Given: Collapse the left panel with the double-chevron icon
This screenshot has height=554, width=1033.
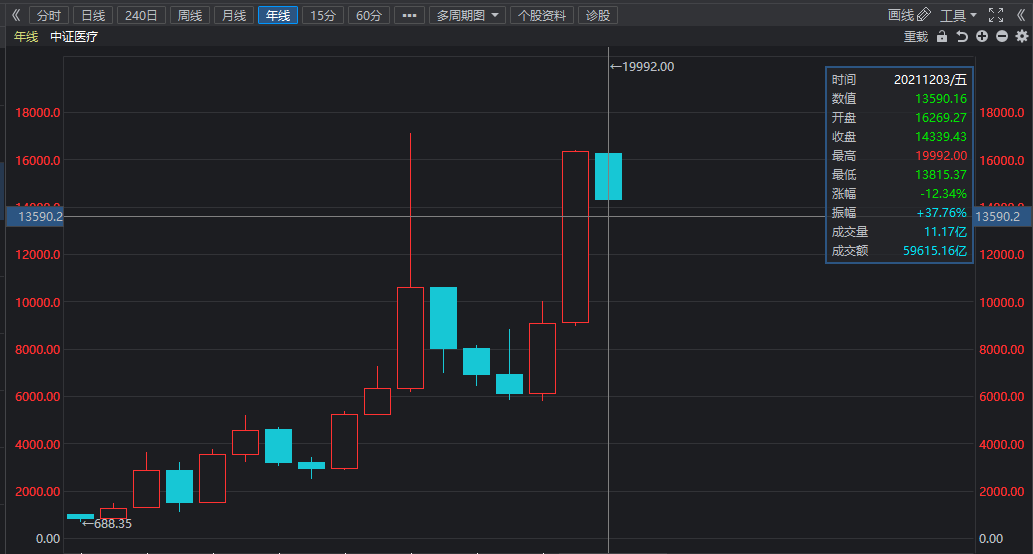Looking at the screenshot, I should [16, 15].
